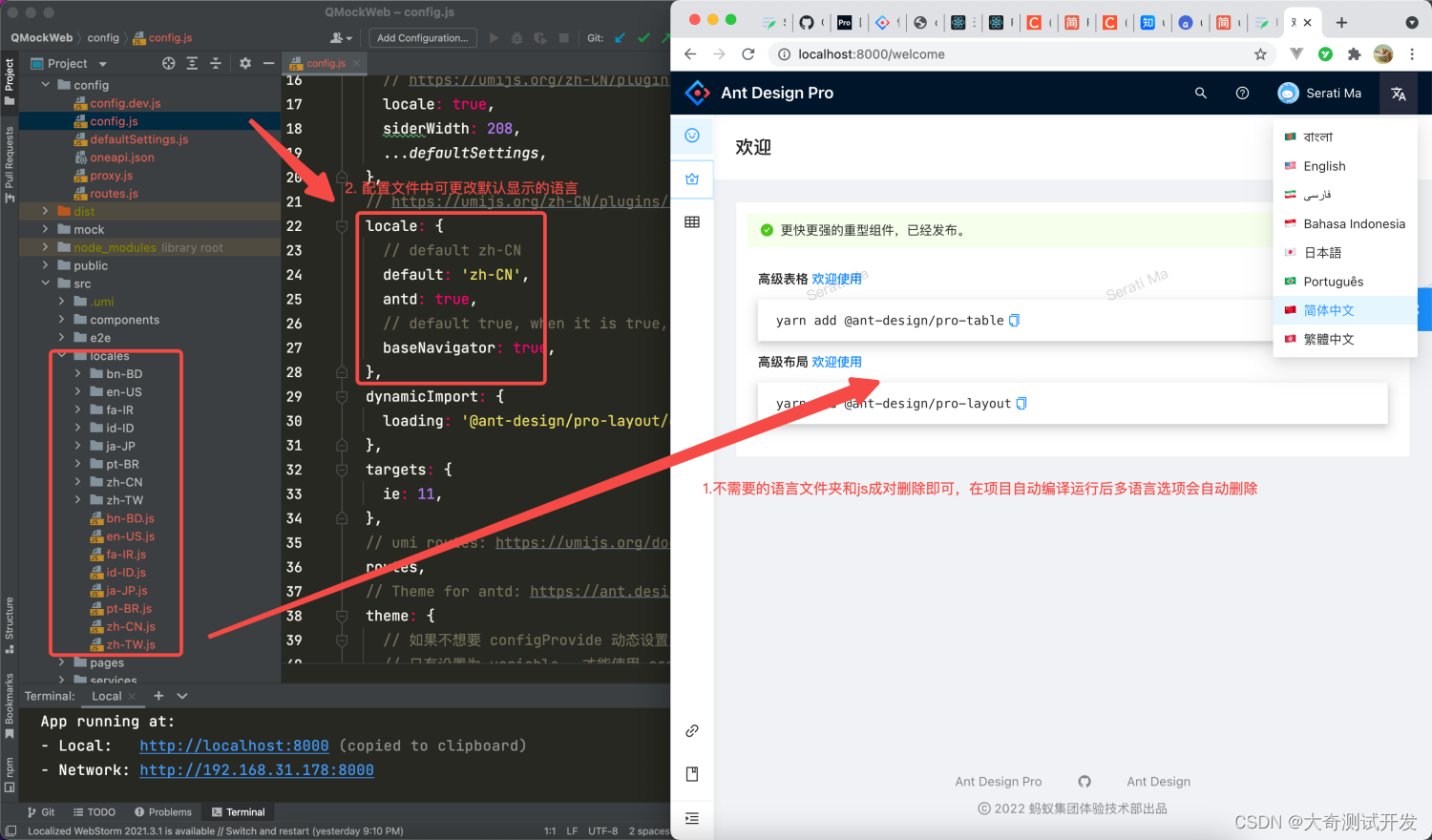Click the locate-file target icon in Project panel

click(x=169, y=63)
